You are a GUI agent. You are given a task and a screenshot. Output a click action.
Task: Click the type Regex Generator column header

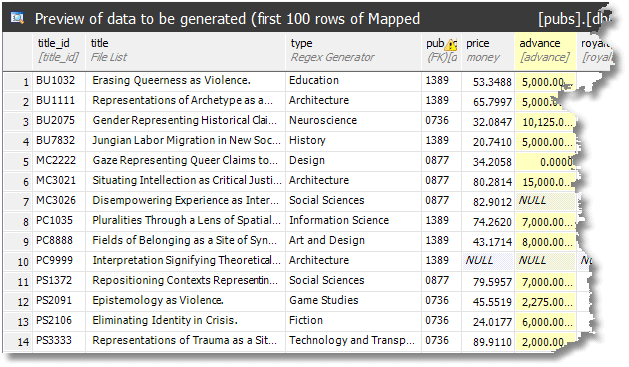pyautogui.click(x=353, y=52)
